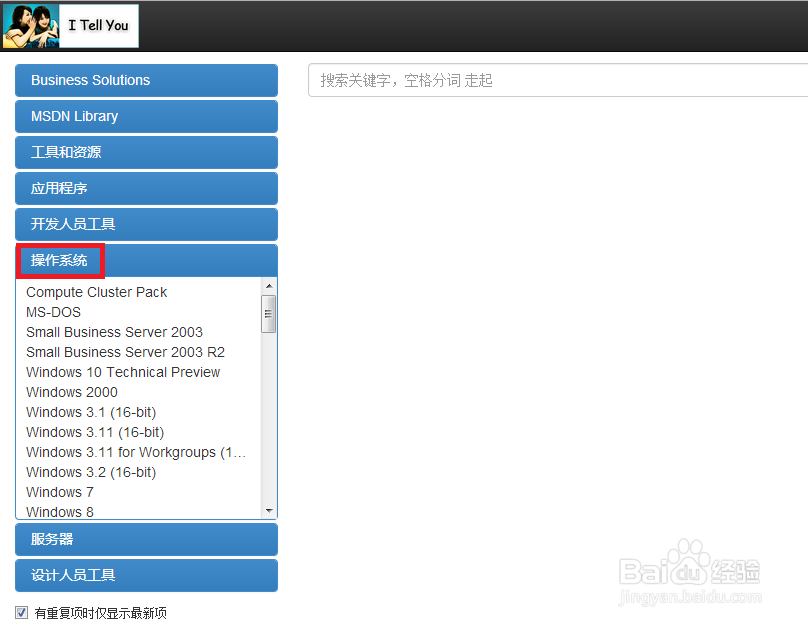
Task: Choose Windows 3.11 (16-bit)
Action: coord(95,433)
